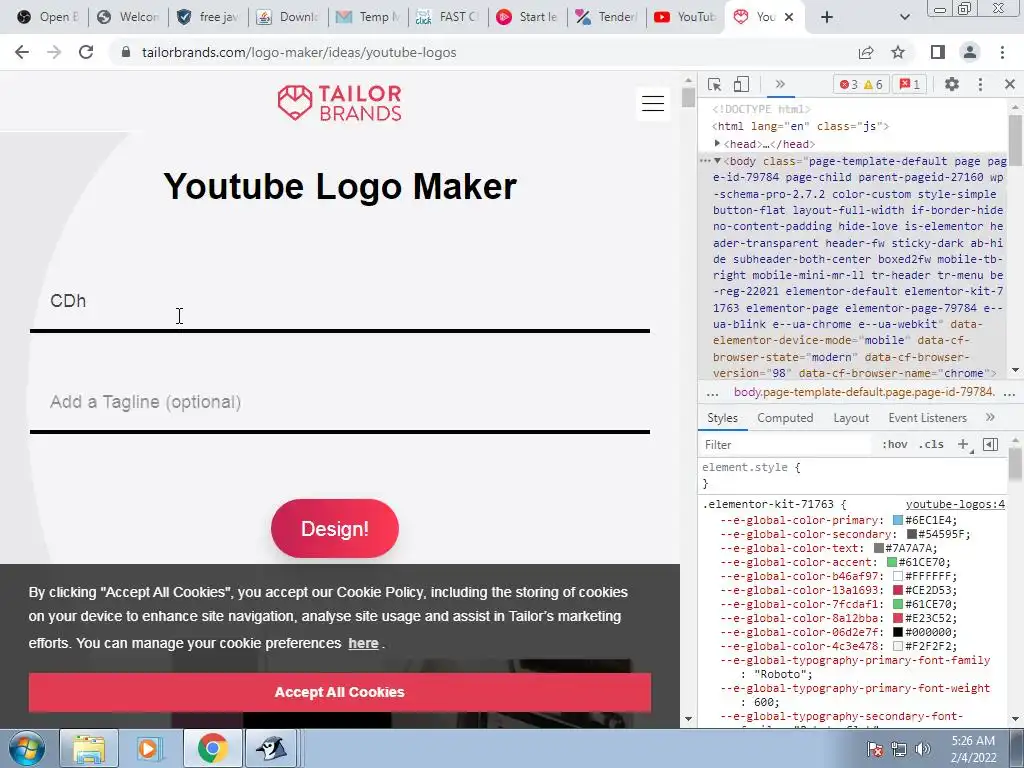Click the browser forward arrow
1024x768 pixels.
54,52
